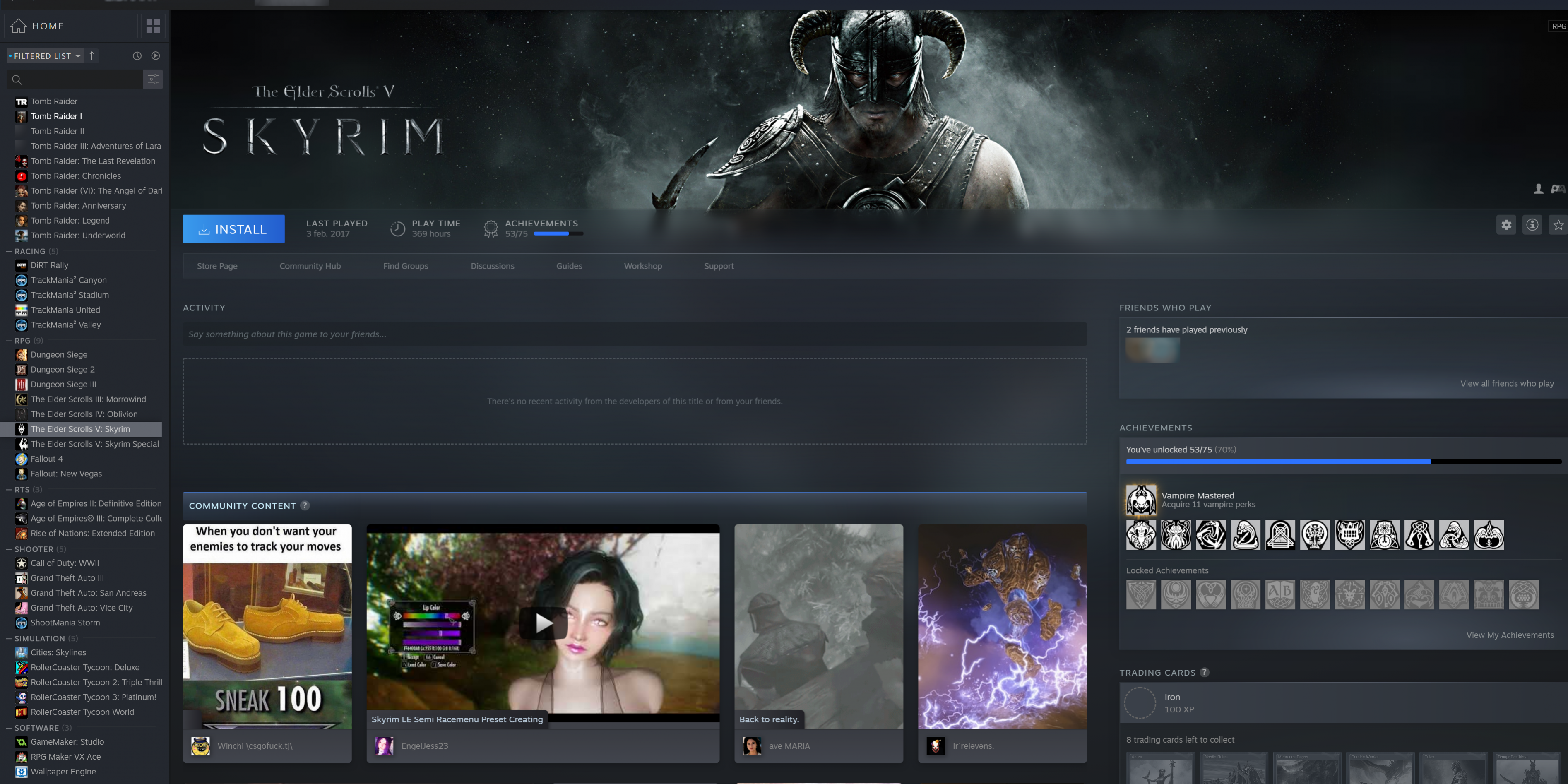Select Fallout 4 in library list
This screenshot has width=1568, height=784.
(47, 459)
